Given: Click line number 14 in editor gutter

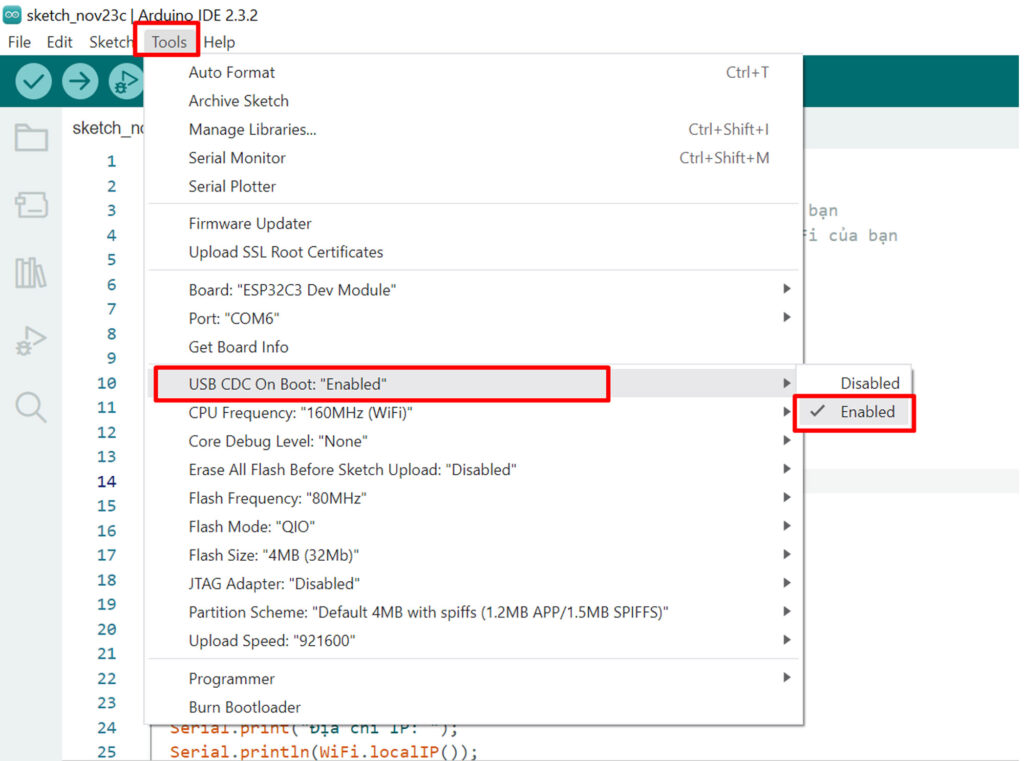Looking at the screenshot, I should click(x=106, y=482).
